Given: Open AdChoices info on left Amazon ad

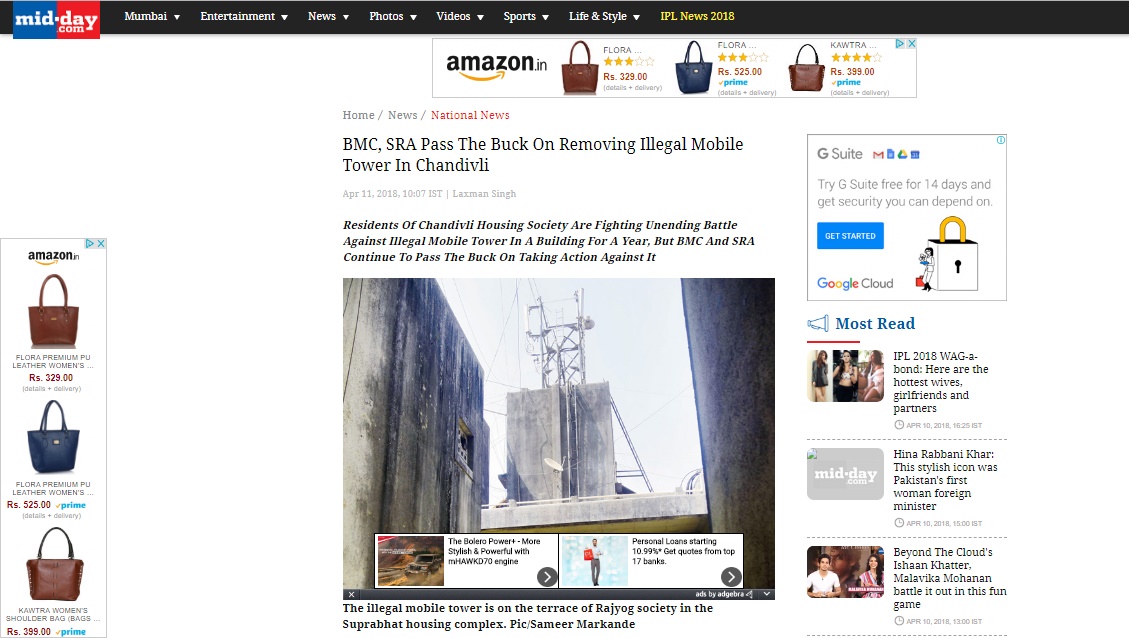Looking at the screenshot, I should pos(91,243).
